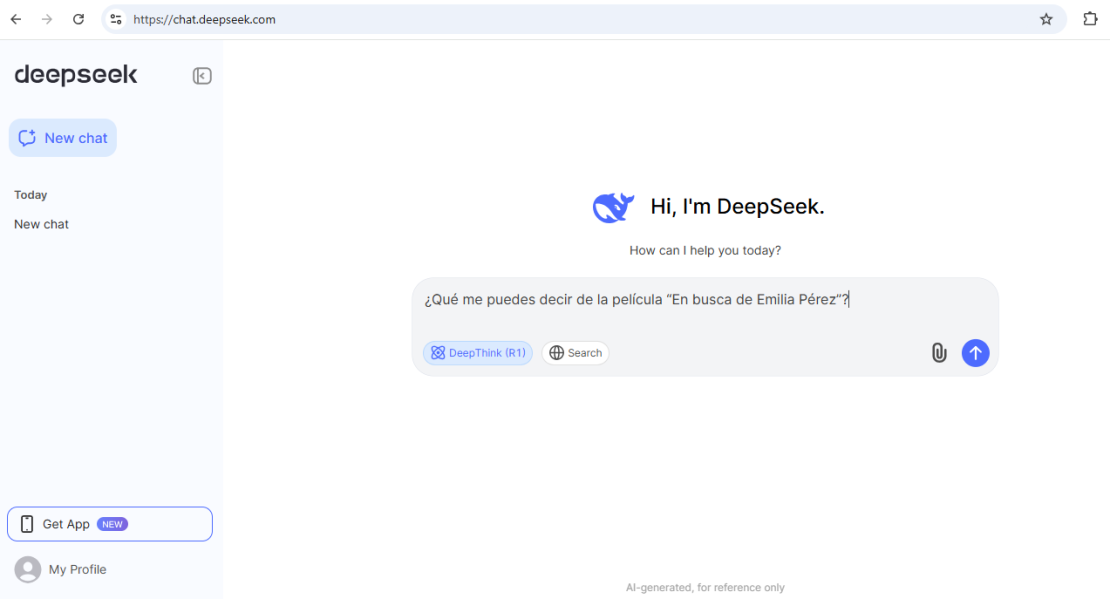Click the 'Today' section label
1110x599 pixels.
[x=30, y=195]
